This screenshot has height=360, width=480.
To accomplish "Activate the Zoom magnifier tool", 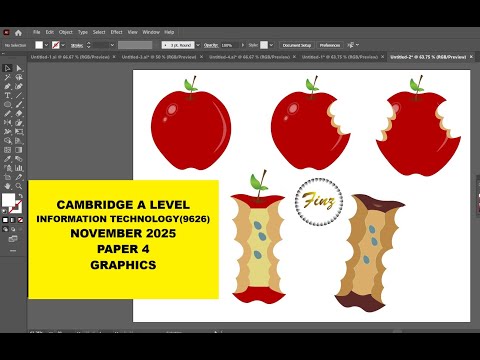I will (19, 186).
